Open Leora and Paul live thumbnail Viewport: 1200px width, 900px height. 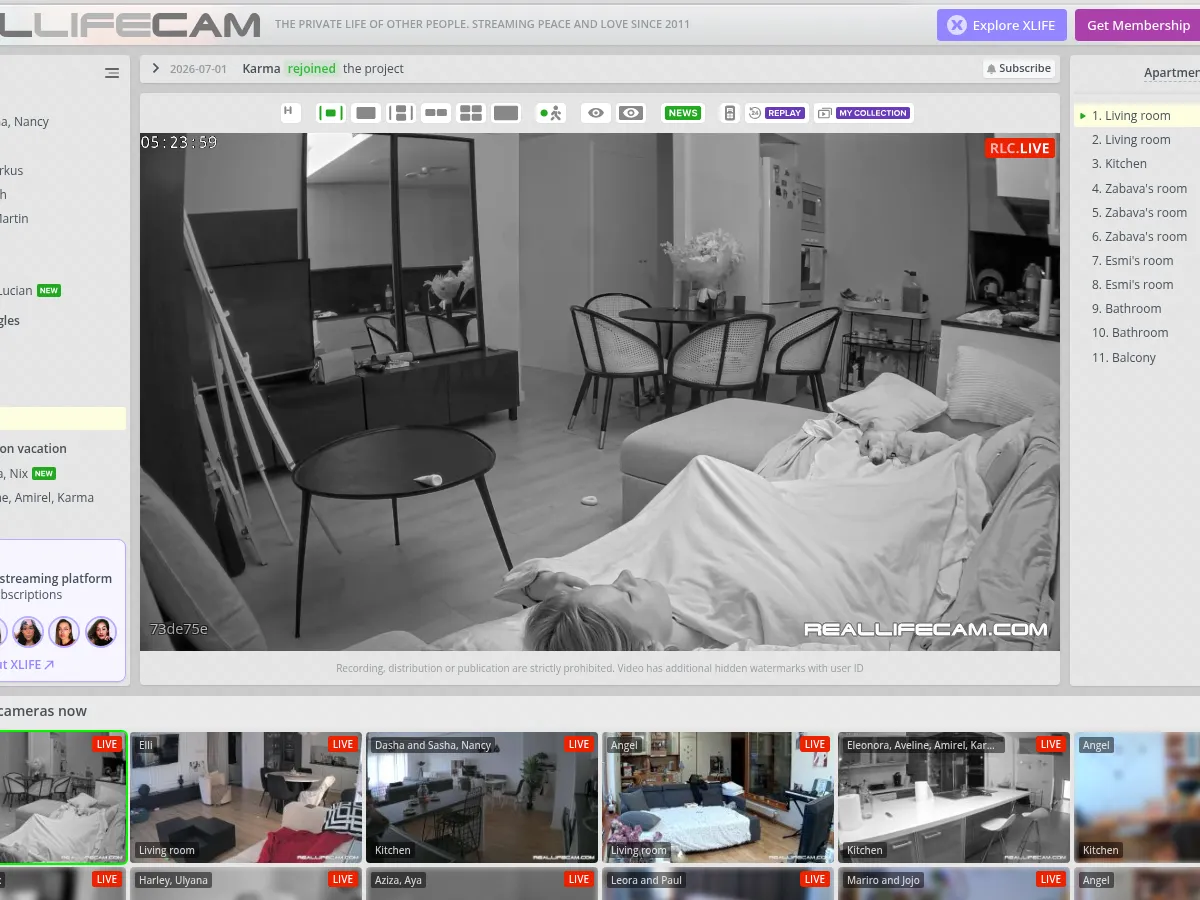click(718, 884)
